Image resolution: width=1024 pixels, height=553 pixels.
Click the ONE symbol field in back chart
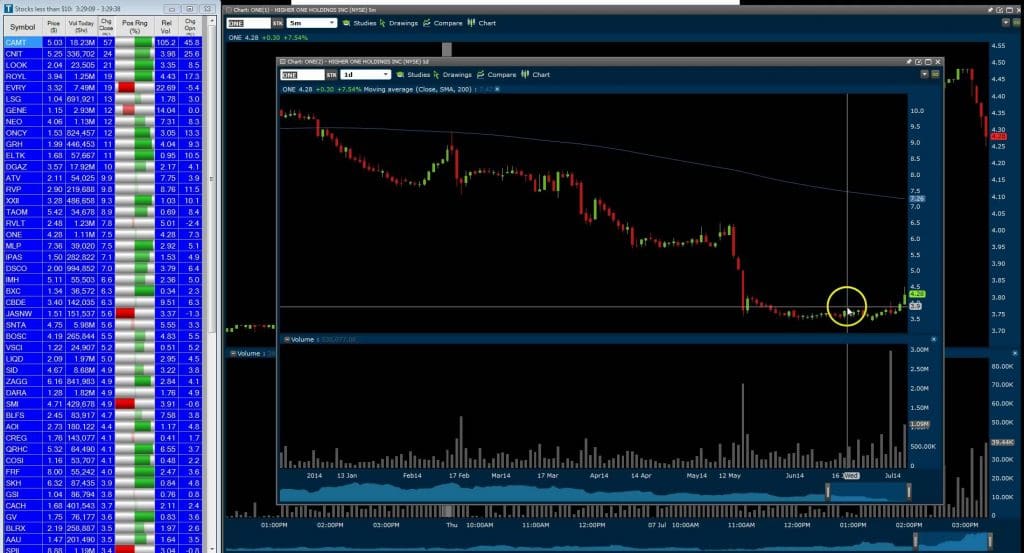coord(248,23)
